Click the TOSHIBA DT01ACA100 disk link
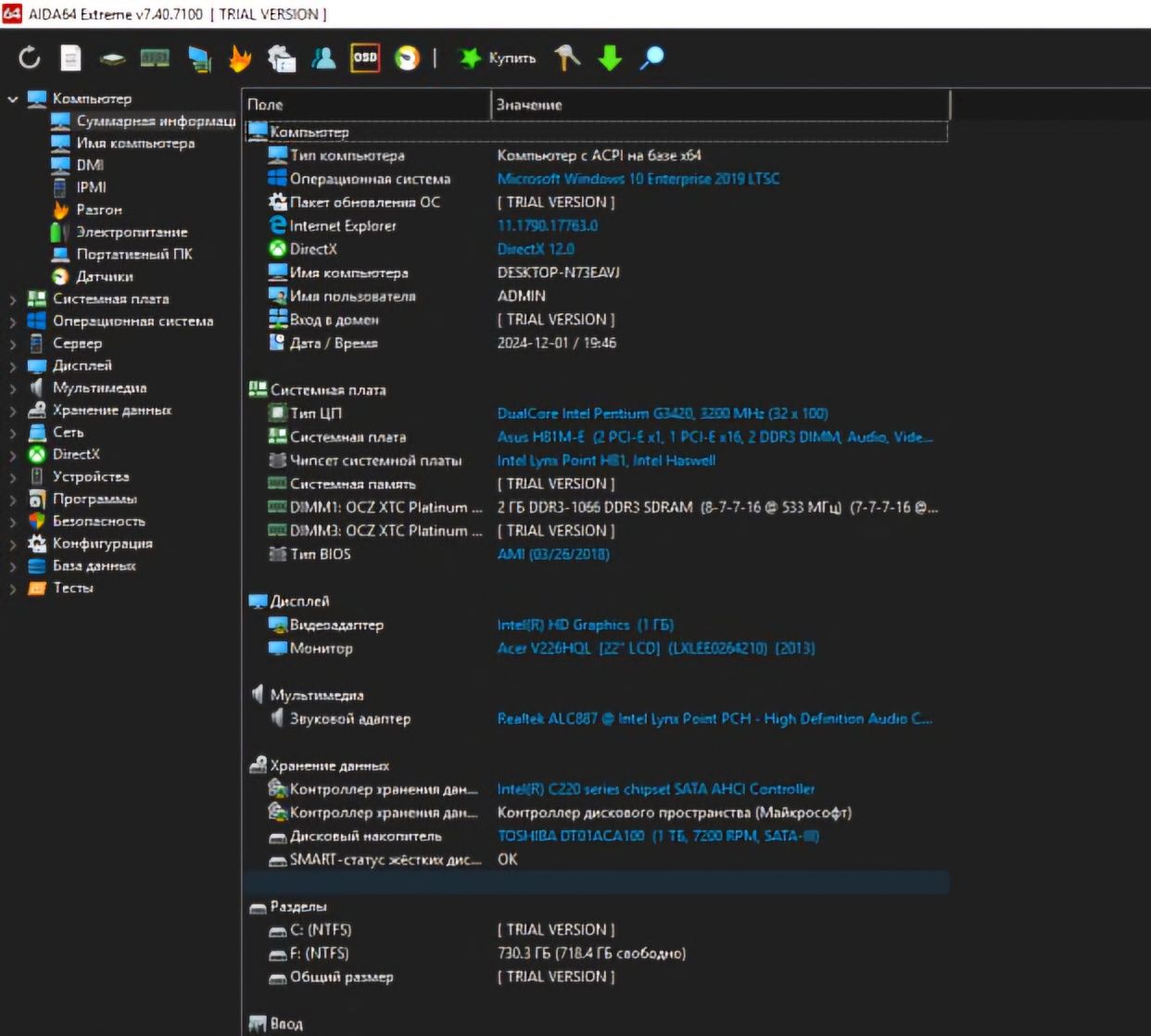This screenshot has height=1036, width=1151. click(658, 836)
